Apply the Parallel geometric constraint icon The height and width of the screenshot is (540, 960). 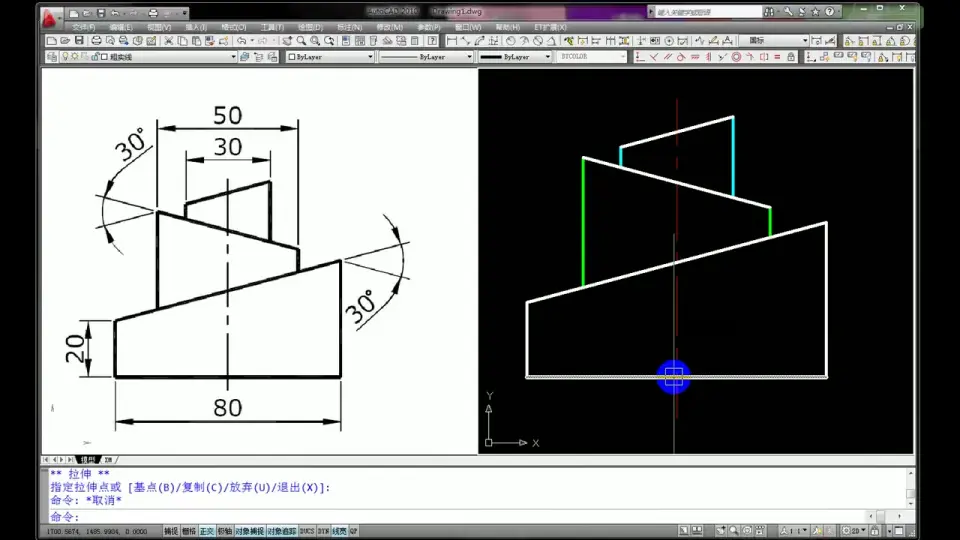(x=667, y=57)
